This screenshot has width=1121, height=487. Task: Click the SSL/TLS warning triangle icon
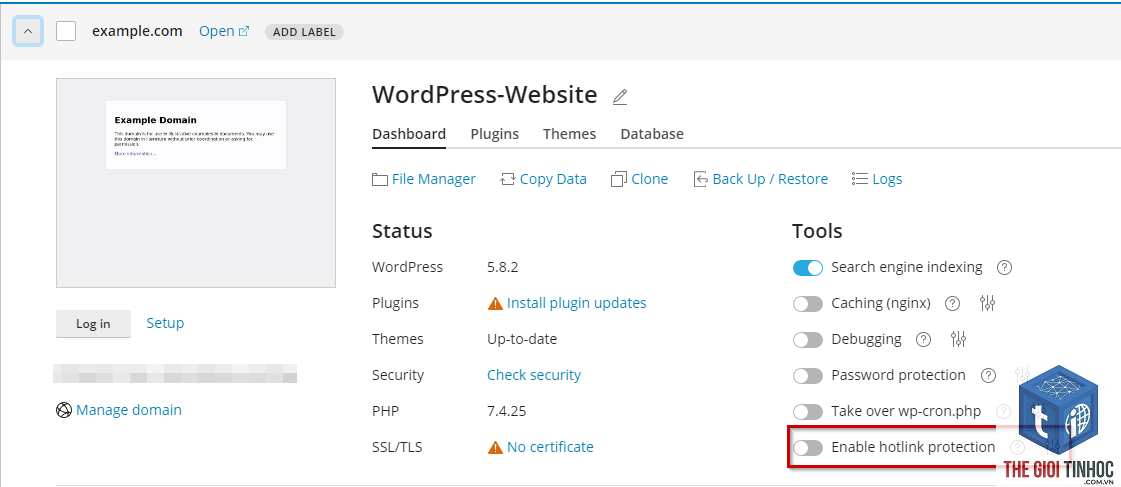pos(495,448)
